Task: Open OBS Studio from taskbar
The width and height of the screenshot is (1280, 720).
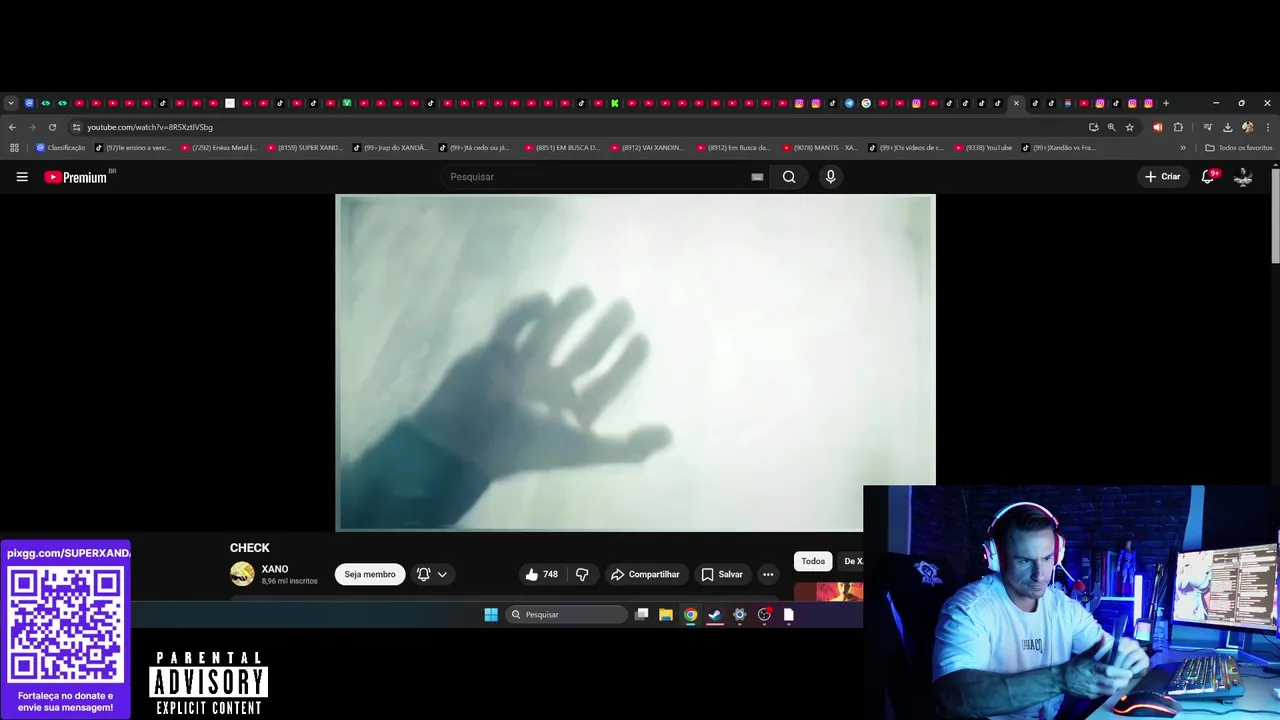Action: coord(764,615)
